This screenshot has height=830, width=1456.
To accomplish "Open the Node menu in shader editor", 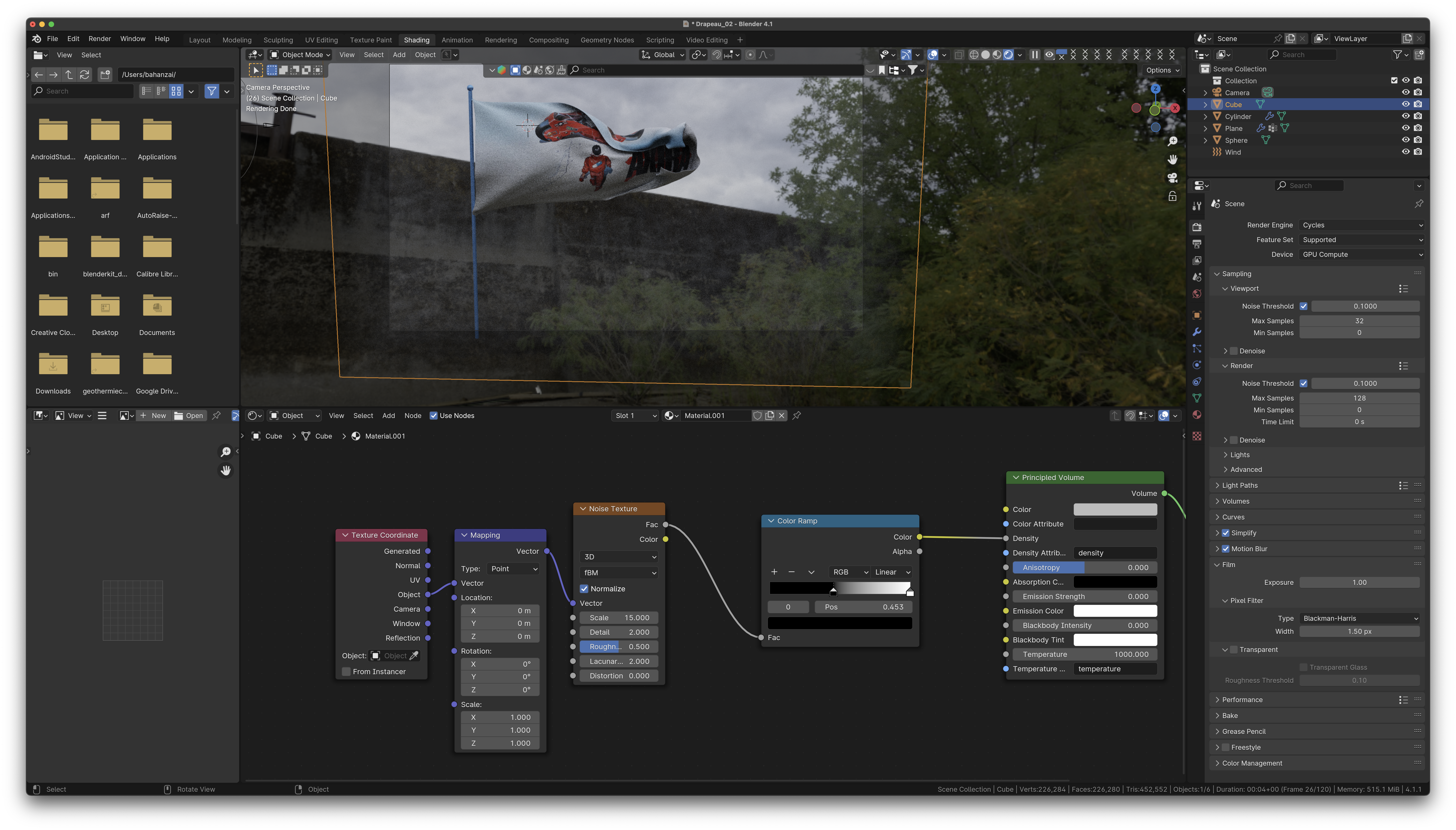I will [413, 415].
